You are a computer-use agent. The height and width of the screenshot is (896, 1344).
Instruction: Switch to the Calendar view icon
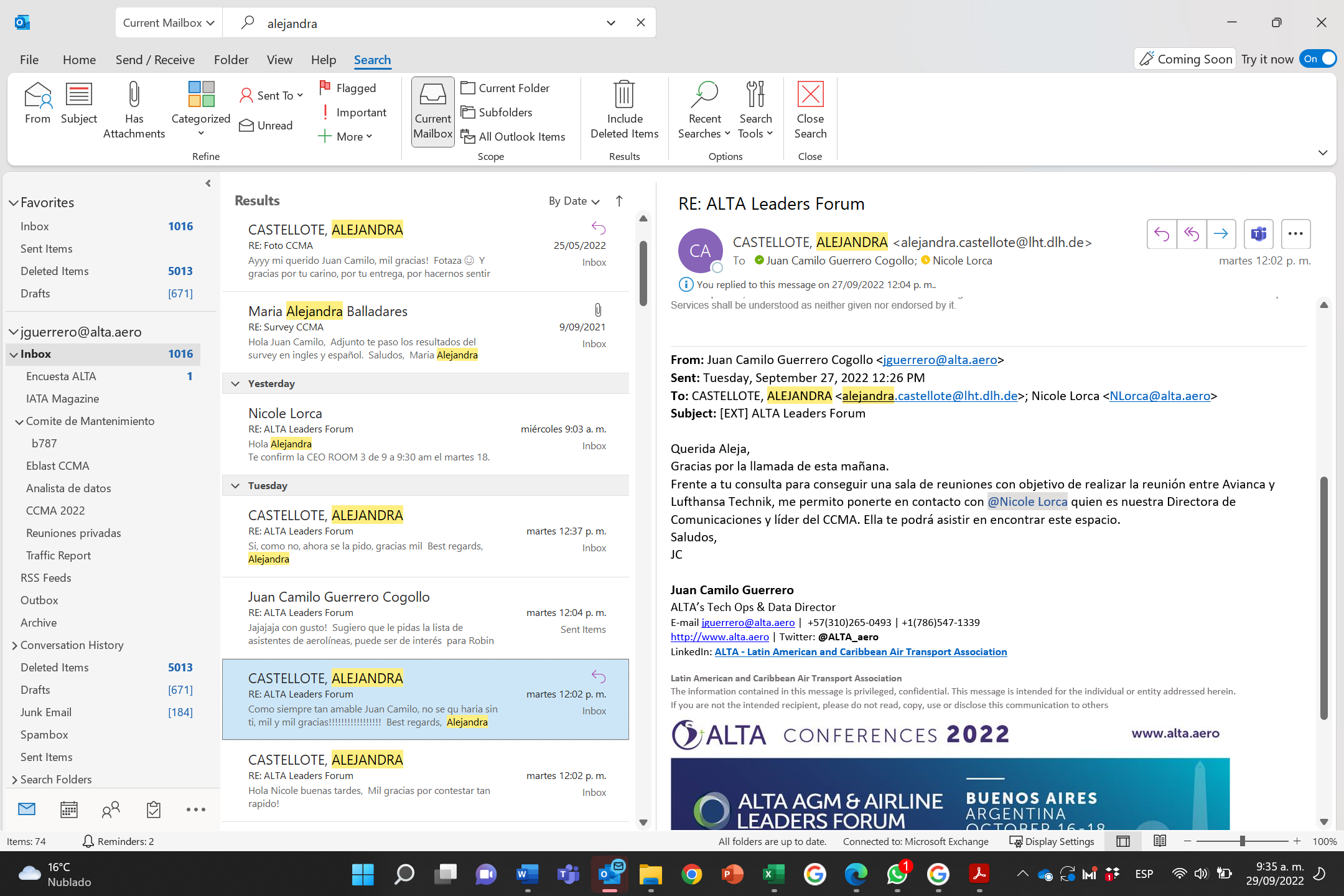click(x=68, y=810)
